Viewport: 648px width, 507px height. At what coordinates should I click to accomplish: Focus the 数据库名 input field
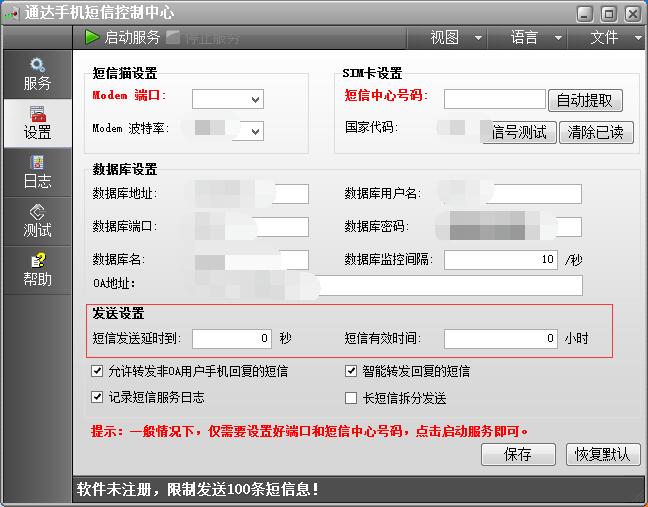(x=250, y=260)
